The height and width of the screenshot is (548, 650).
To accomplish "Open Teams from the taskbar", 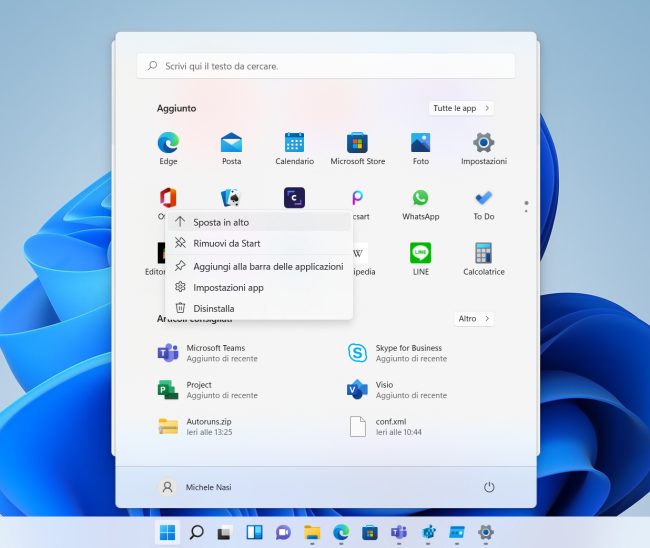I will click(x=399, y=532).
